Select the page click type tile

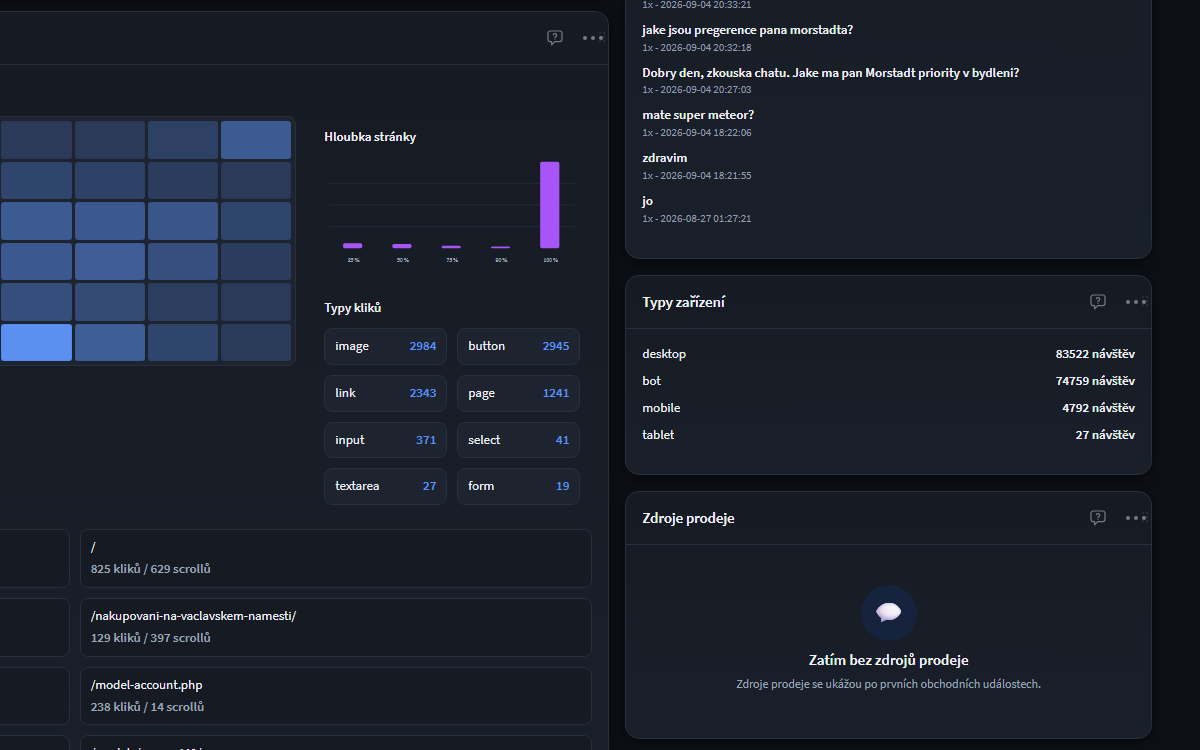(518, 393)
